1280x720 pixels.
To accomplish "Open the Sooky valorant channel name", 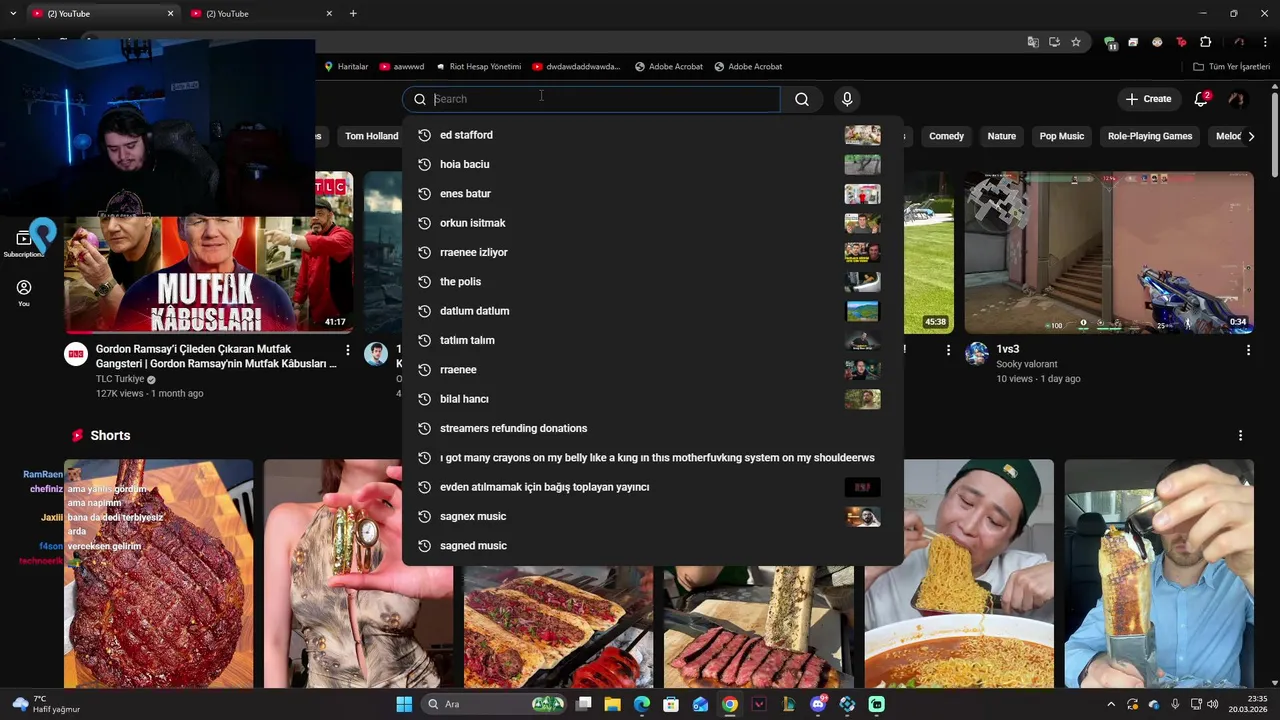I will (1026, 364).
